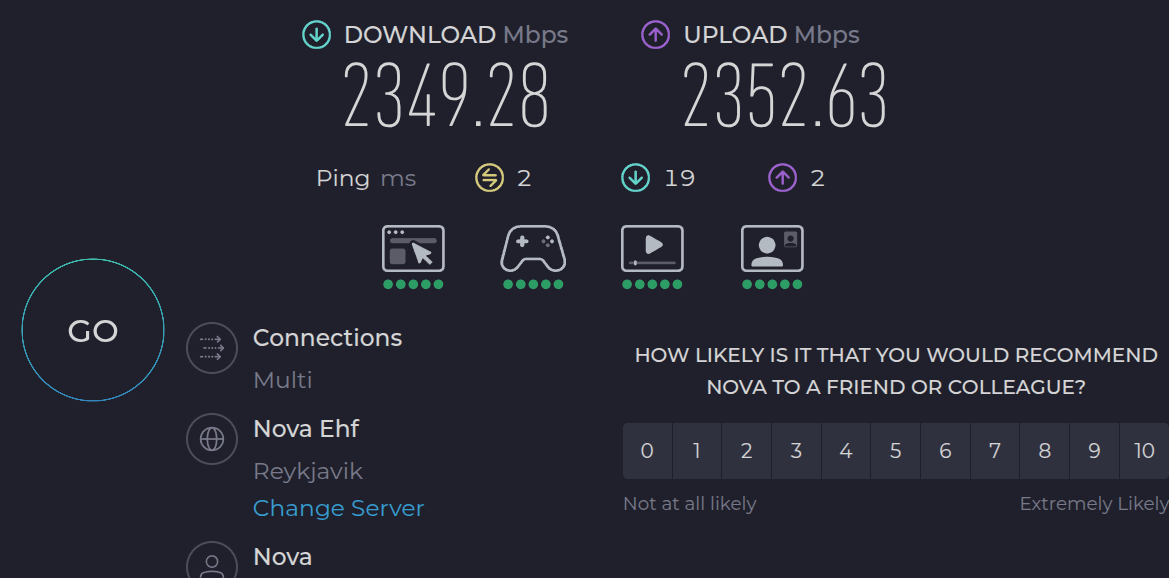Click the Connections arrows icon
Image resolution: width=1169 pixels, height=578 pixels.
(x=212, y=348)
